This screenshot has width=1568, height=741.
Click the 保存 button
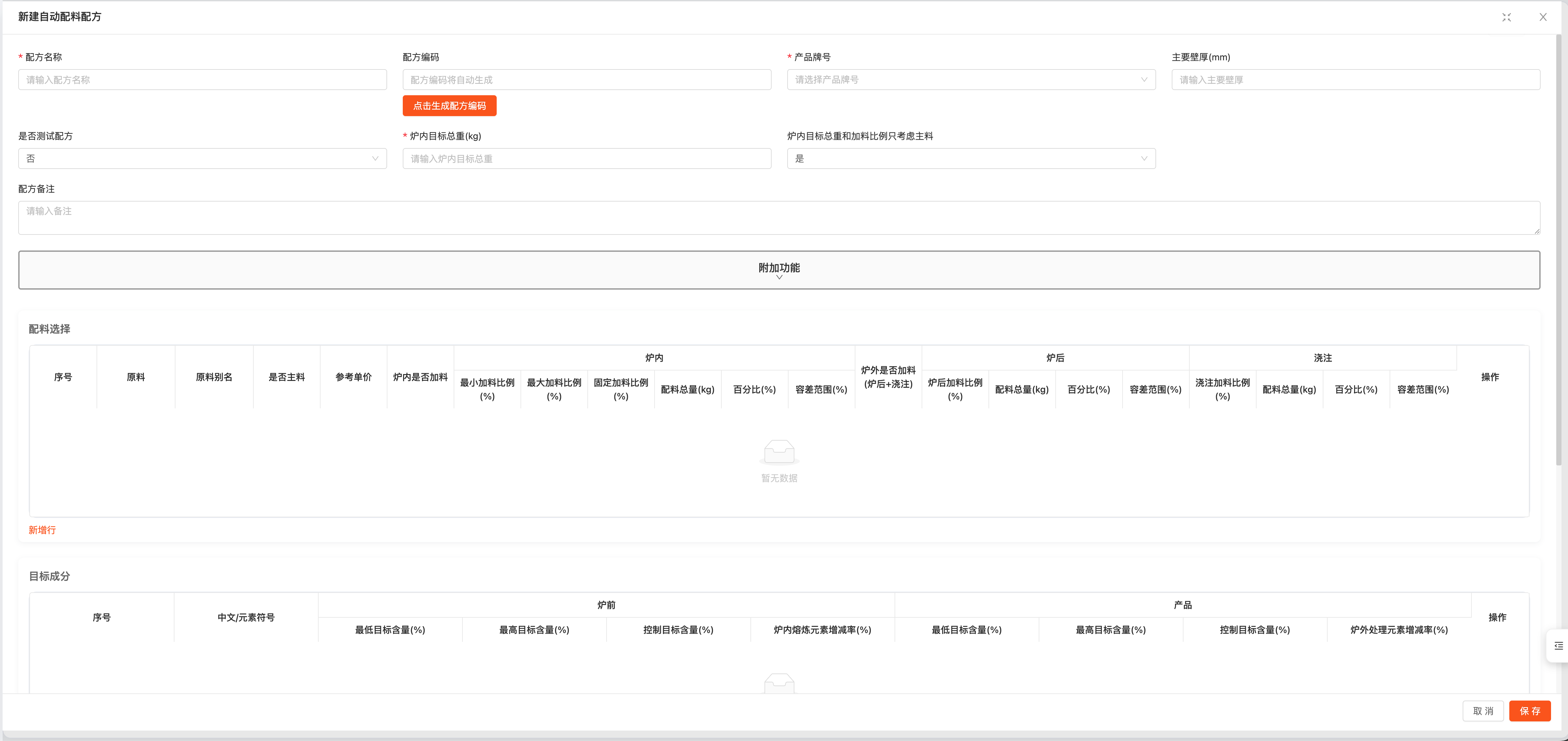pyautogui.click(x=1530, y=711)
